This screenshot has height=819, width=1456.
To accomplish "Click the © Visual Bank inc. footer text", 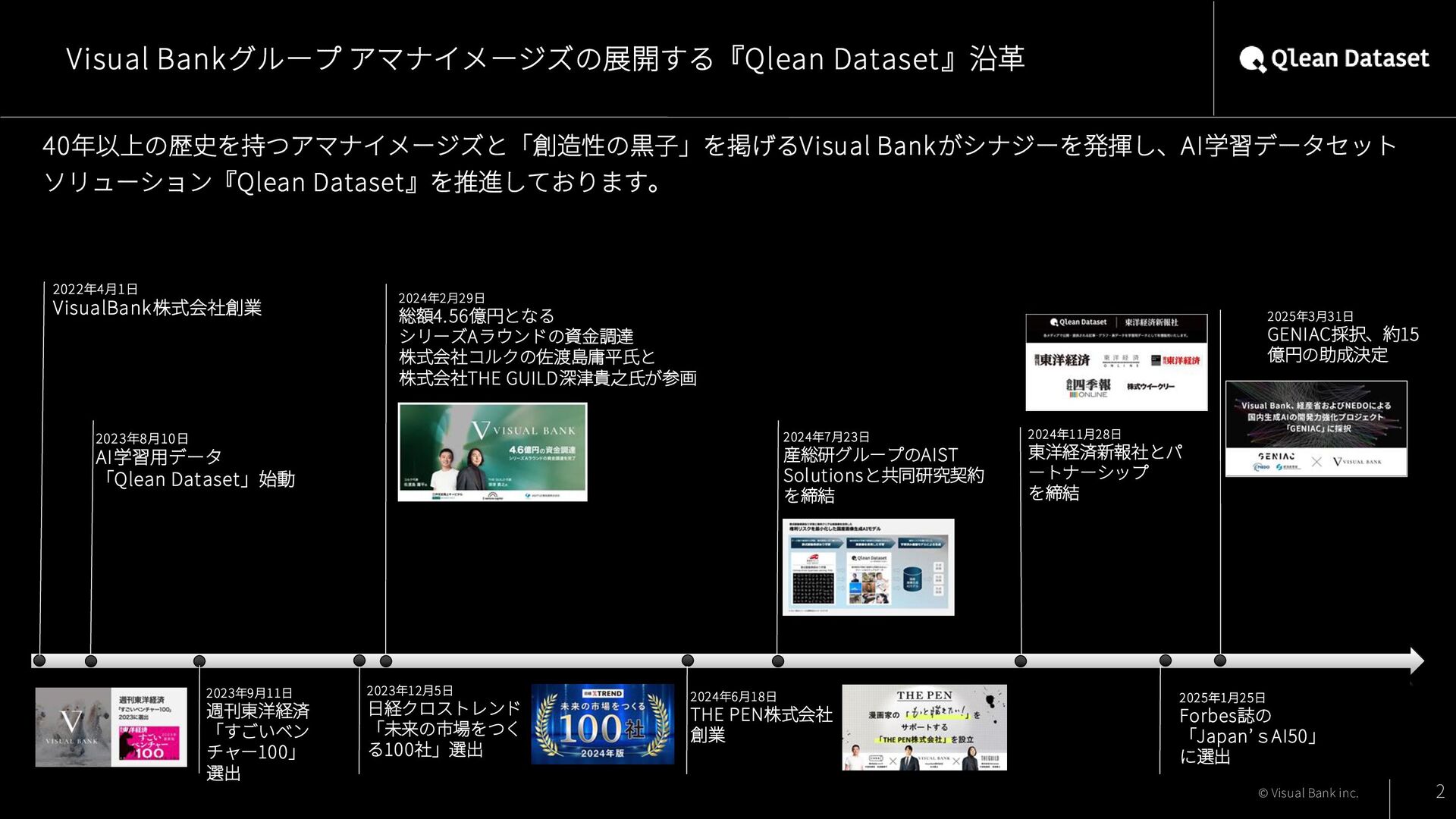I will [x=1308, y=793].
